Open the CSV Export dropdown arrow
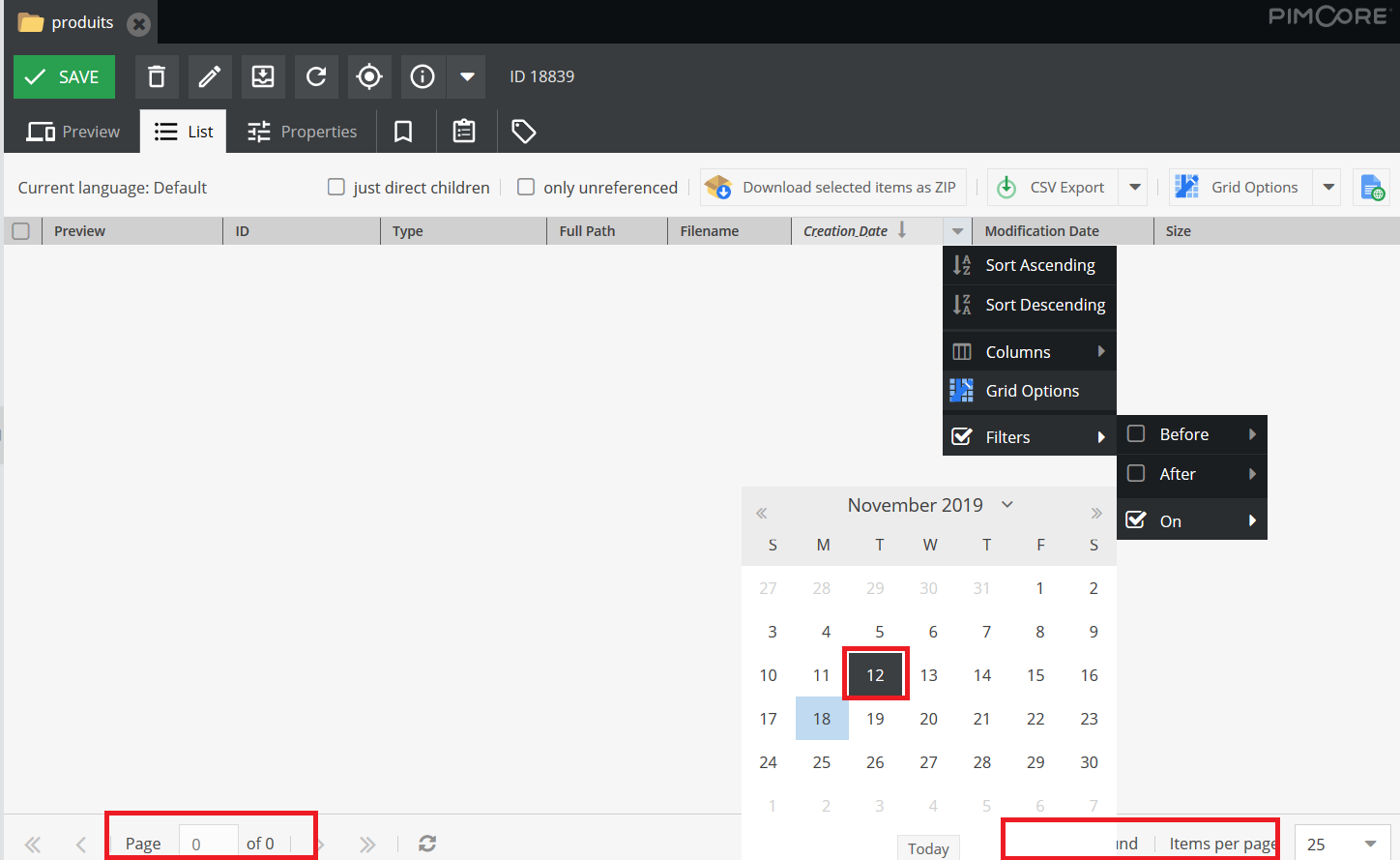Image resolution: width=1400 pixels, height=860 pixels. 1132,187
